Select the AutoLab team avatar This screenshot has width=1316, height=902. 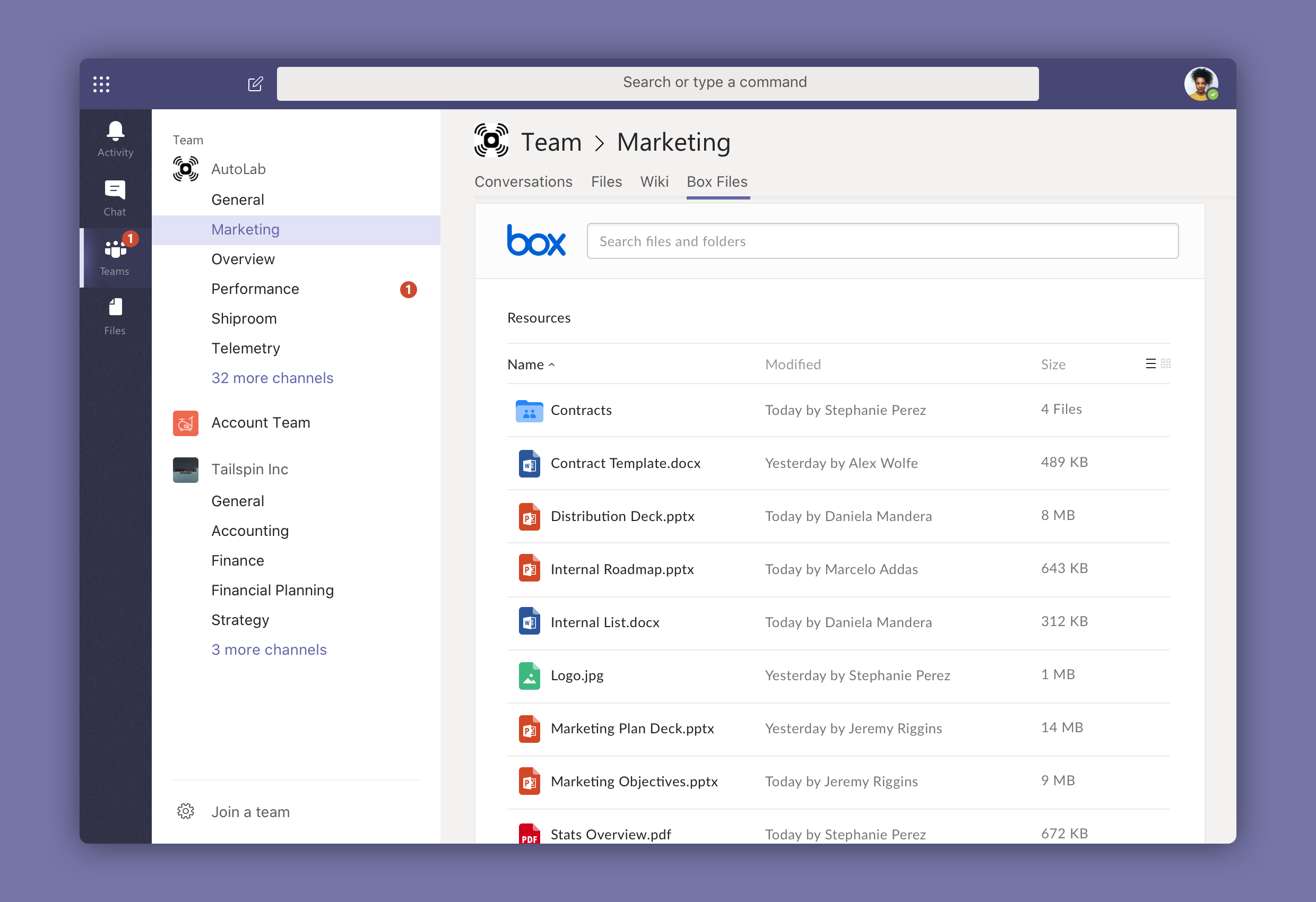point(186,168)
